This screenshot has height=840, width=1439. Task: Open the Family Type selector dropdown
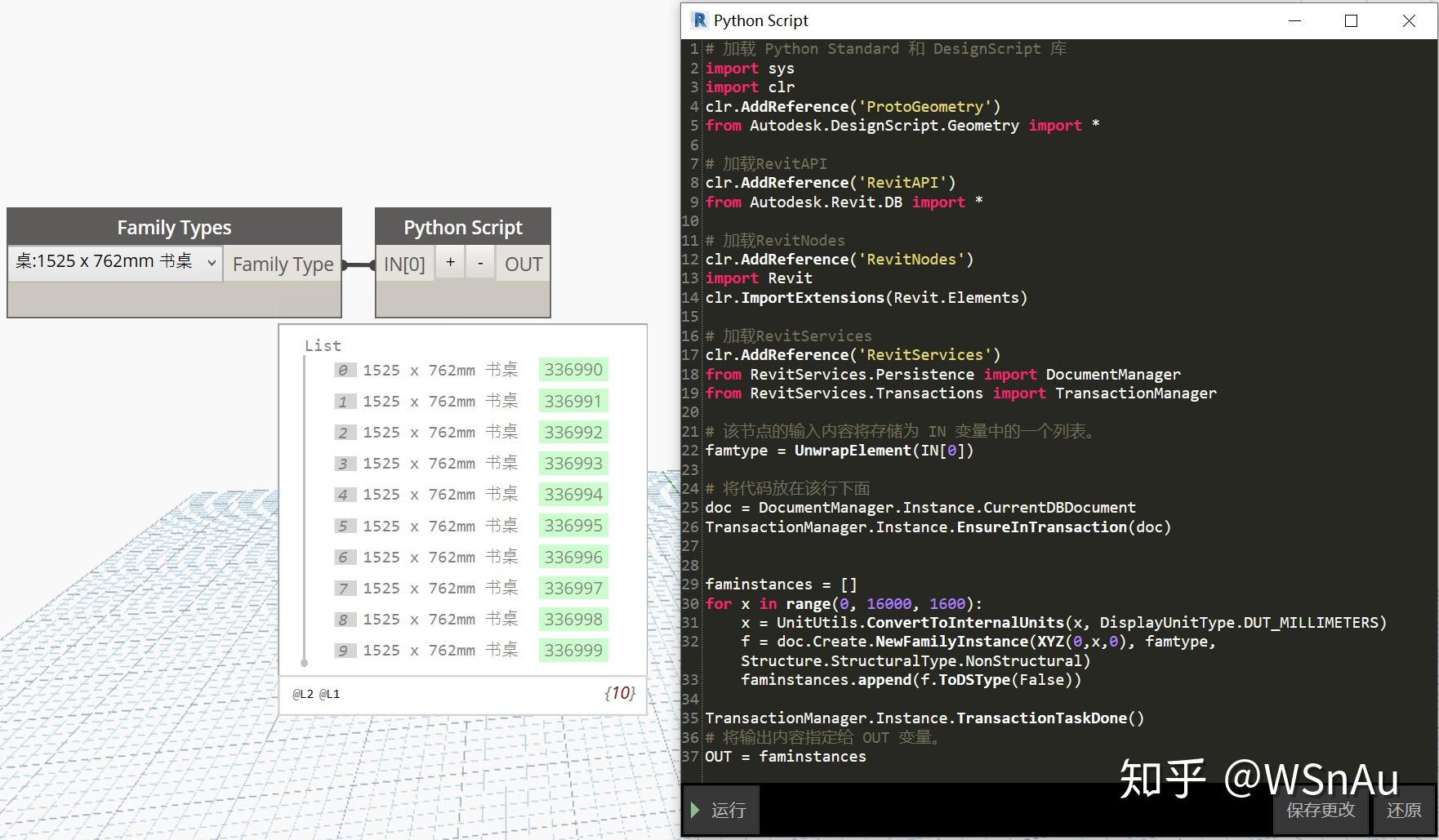click(x=211, y=263)
